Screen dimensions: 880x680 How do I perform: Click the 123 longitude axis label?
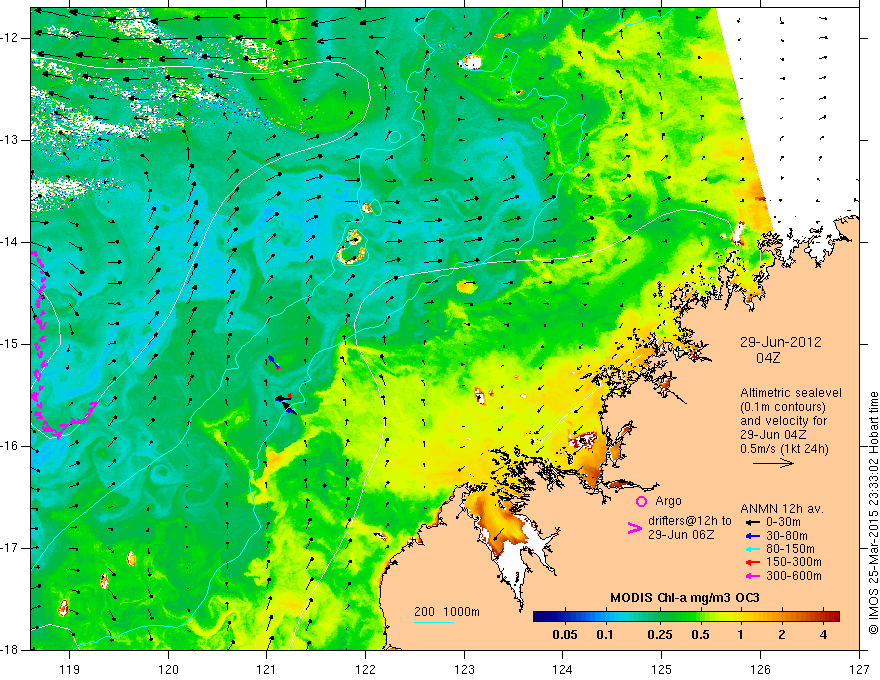pyautogui.click(x=465, y=669)
